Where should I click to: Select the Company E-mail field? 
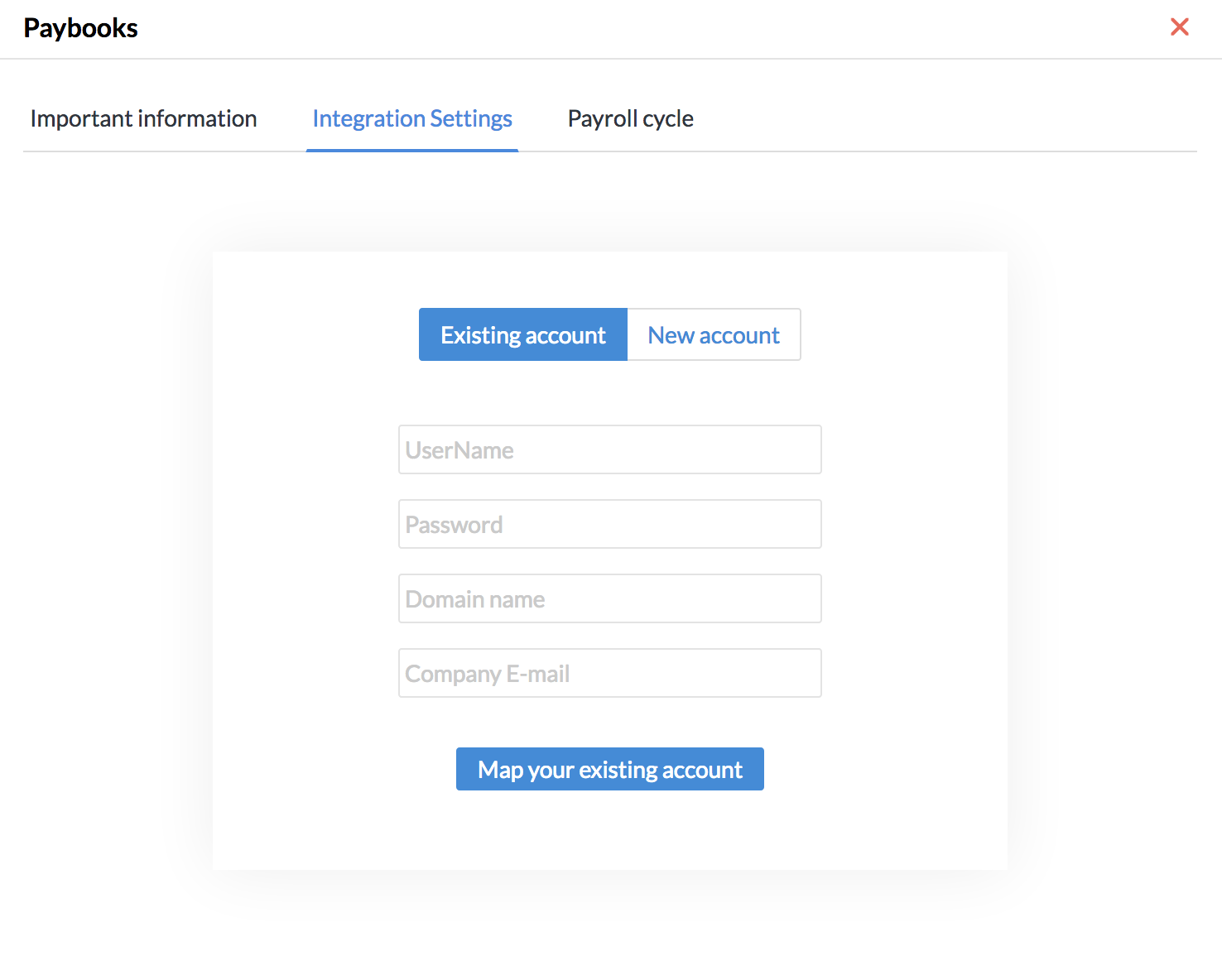coord(609,674)
